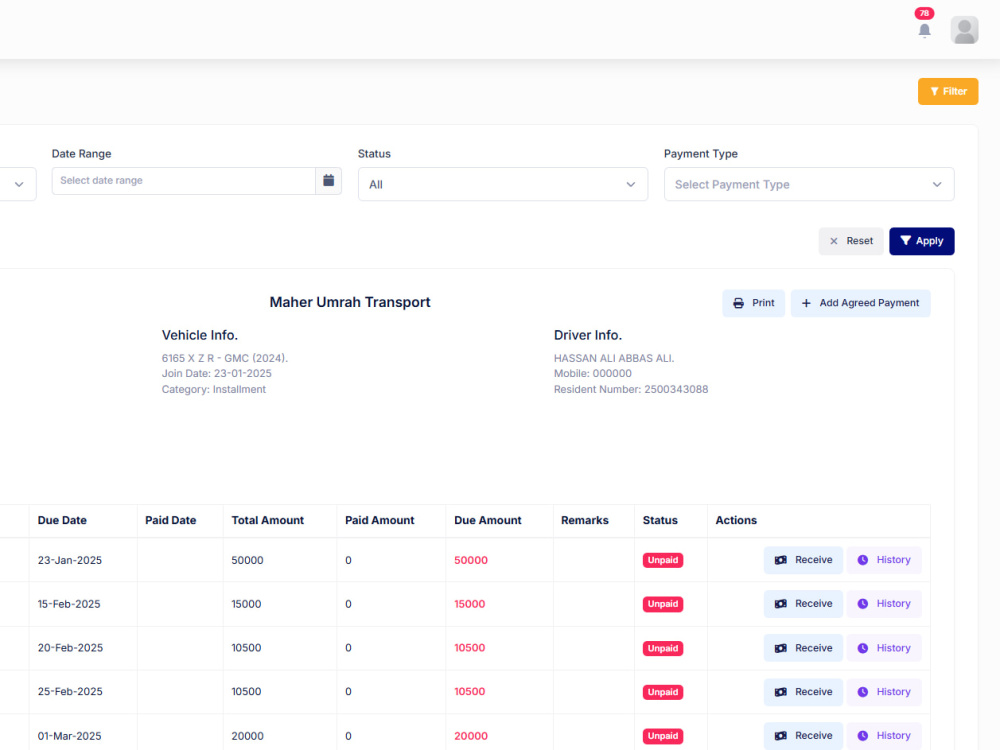Open the partially visible leftmost dropdown chevron
Image resolution: width=1000 pixels, height=750 pixels.
(x=18, y=184)
